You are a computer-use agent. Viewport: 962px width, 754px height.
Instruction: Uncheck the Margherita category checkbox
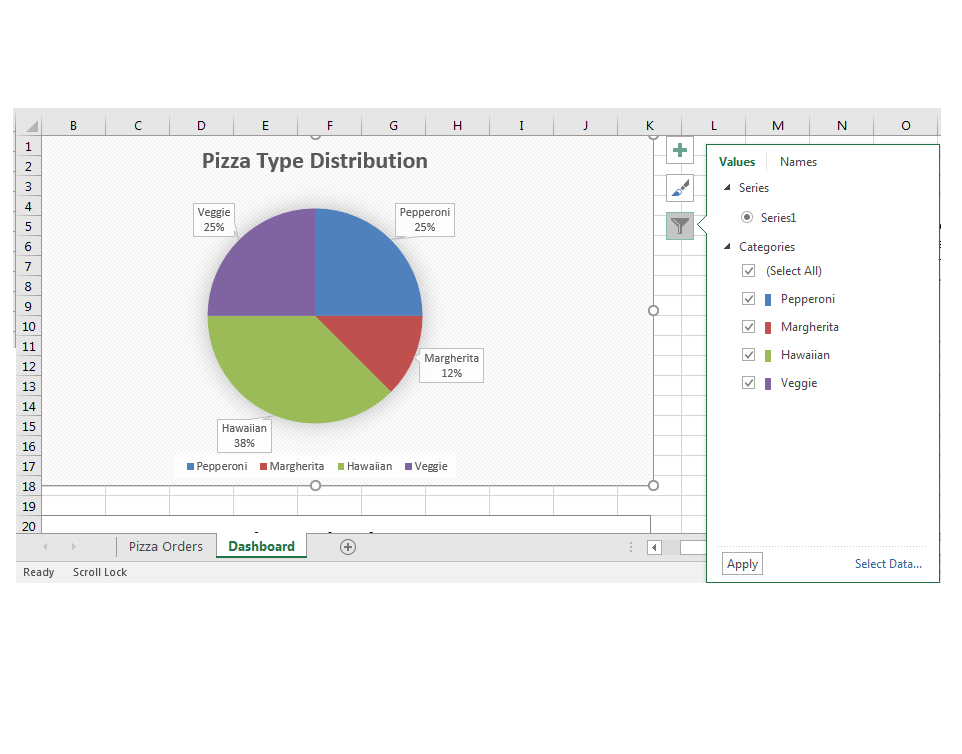tap(748, 327)
